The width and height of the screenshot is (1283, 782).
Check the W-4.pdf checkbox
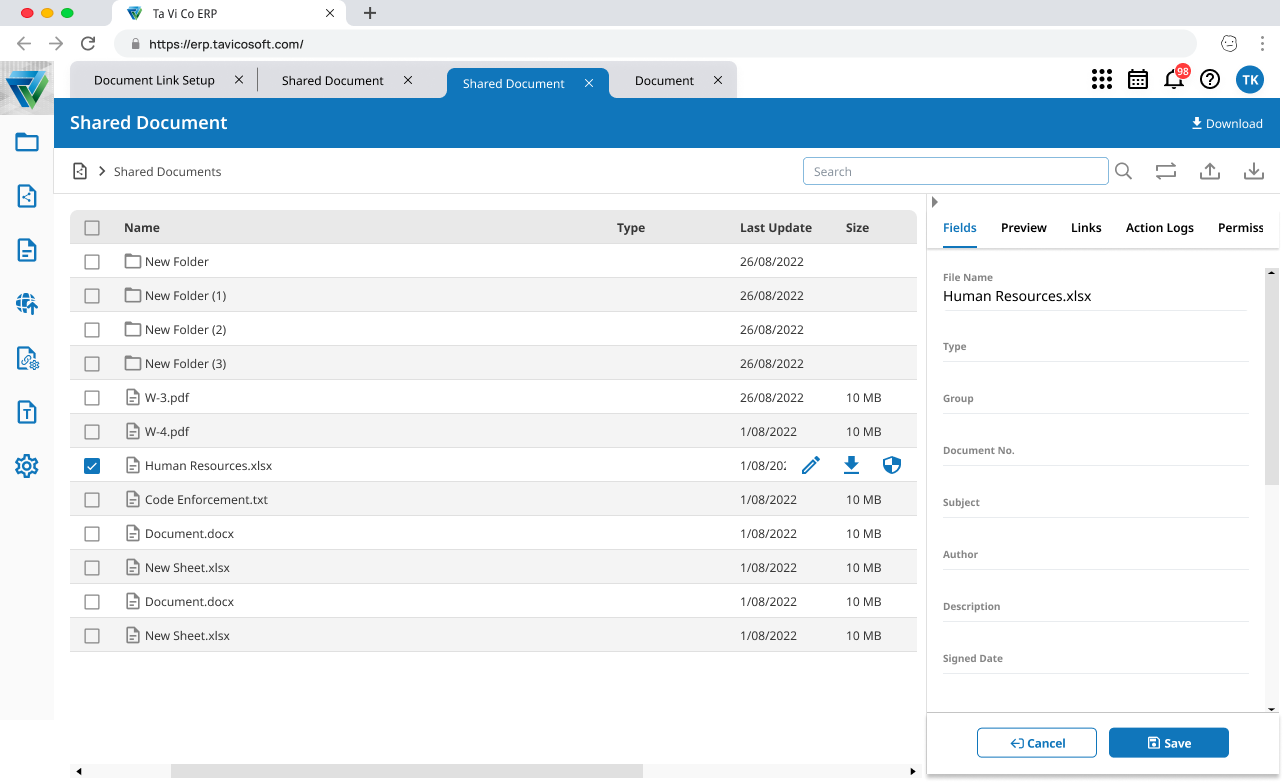pos(92,432)
